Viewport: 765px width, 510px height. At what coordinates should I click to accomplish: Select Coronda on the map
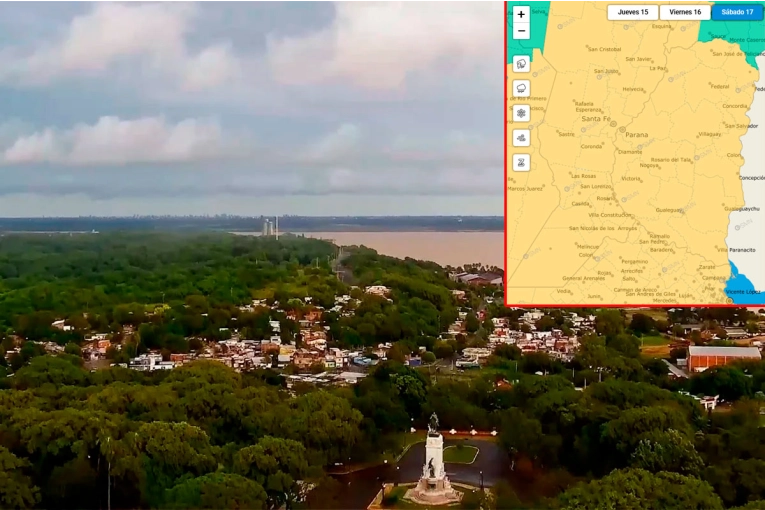591,146
